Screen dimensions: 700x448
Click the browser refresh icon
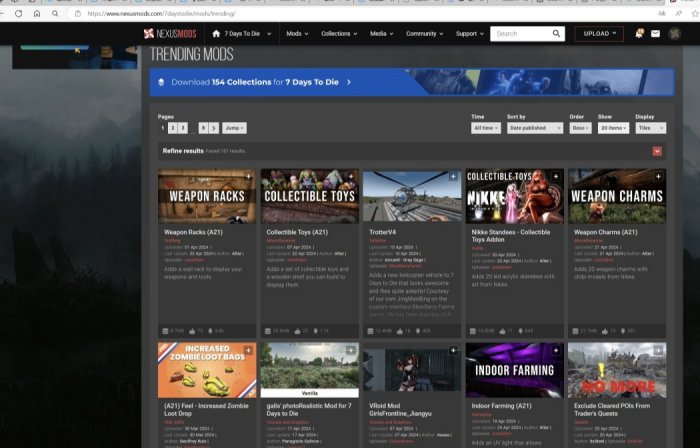(18, 13)
